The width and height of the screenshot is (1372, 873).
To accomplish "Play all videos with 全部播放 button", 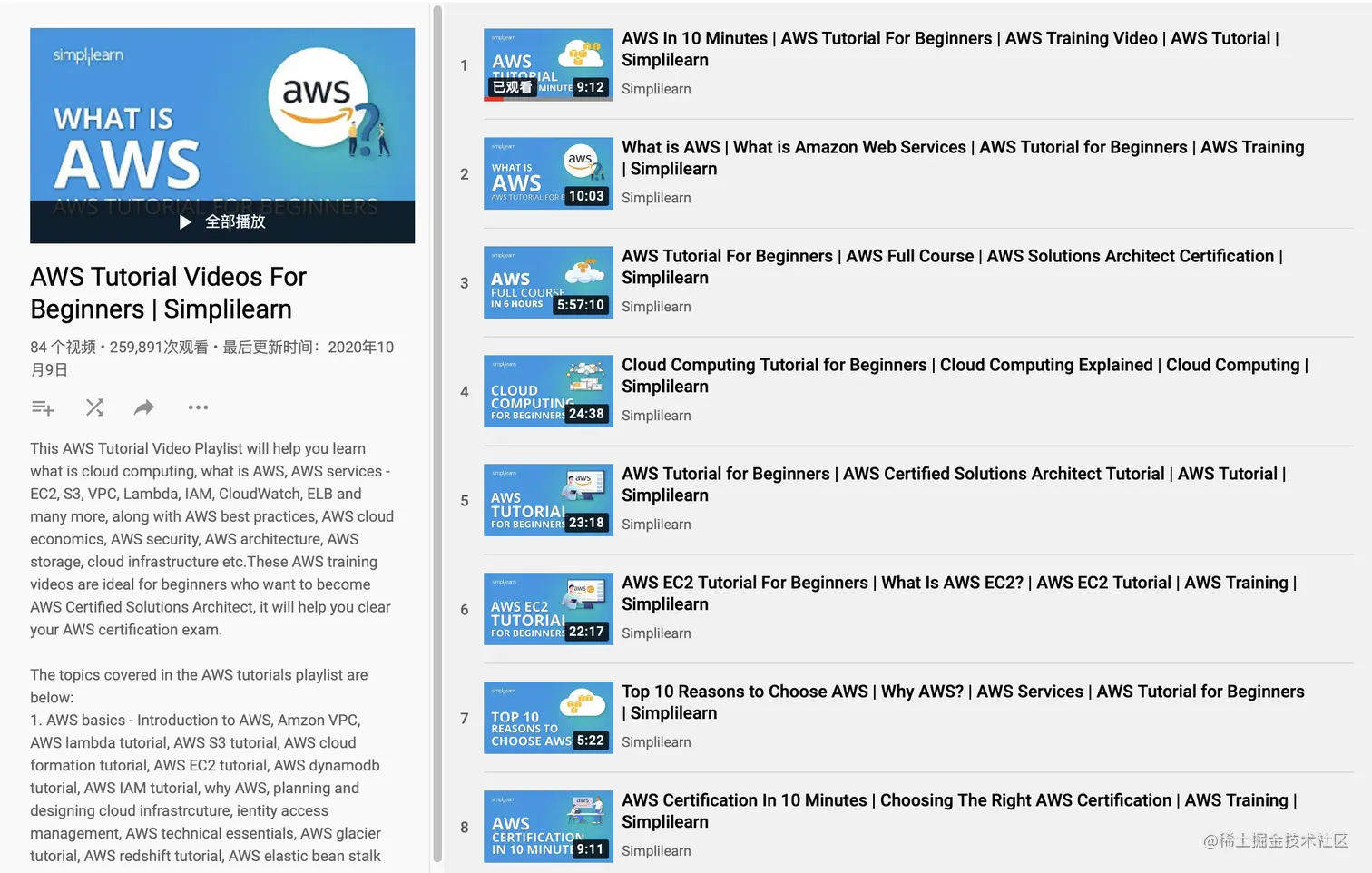I will 222,221.
